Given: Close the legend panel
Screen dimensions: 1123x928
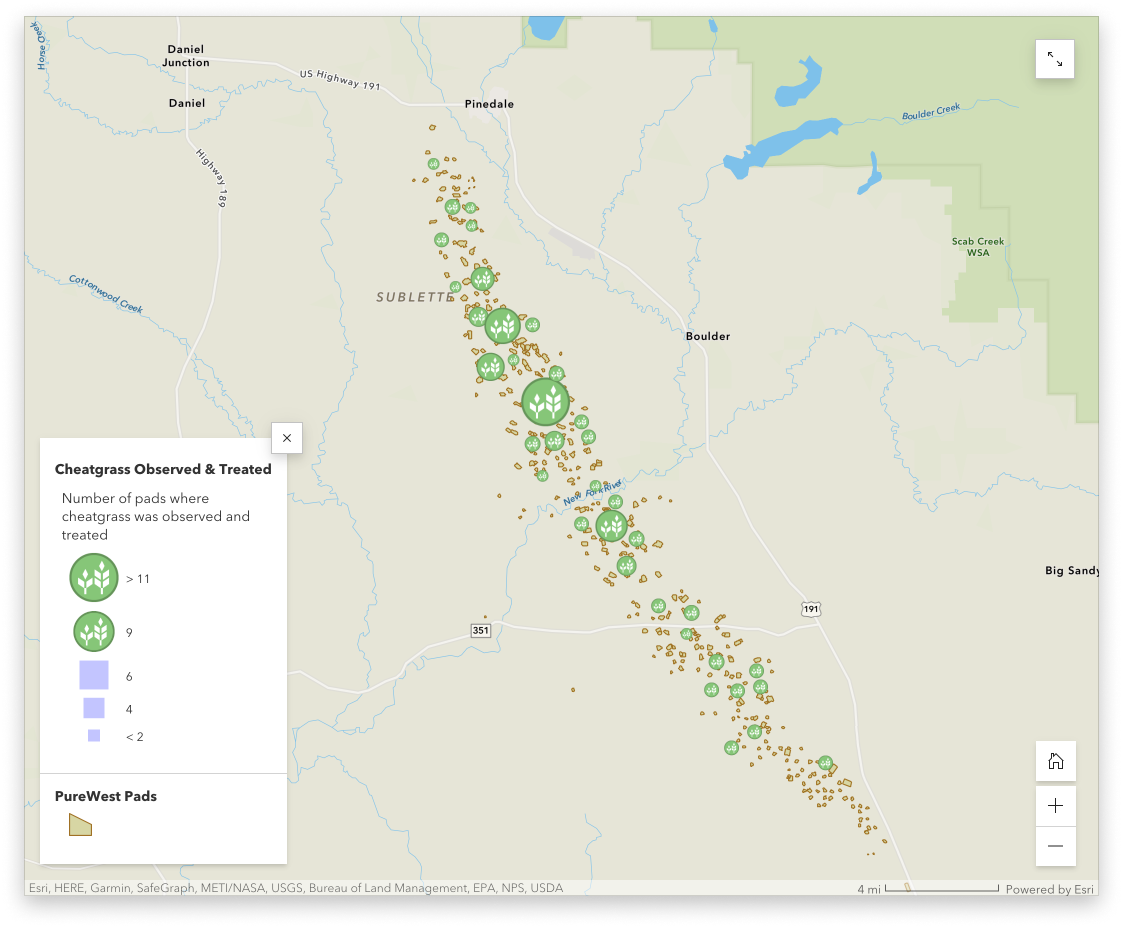Looking at the screenshot, I should (x=286, y=438).
